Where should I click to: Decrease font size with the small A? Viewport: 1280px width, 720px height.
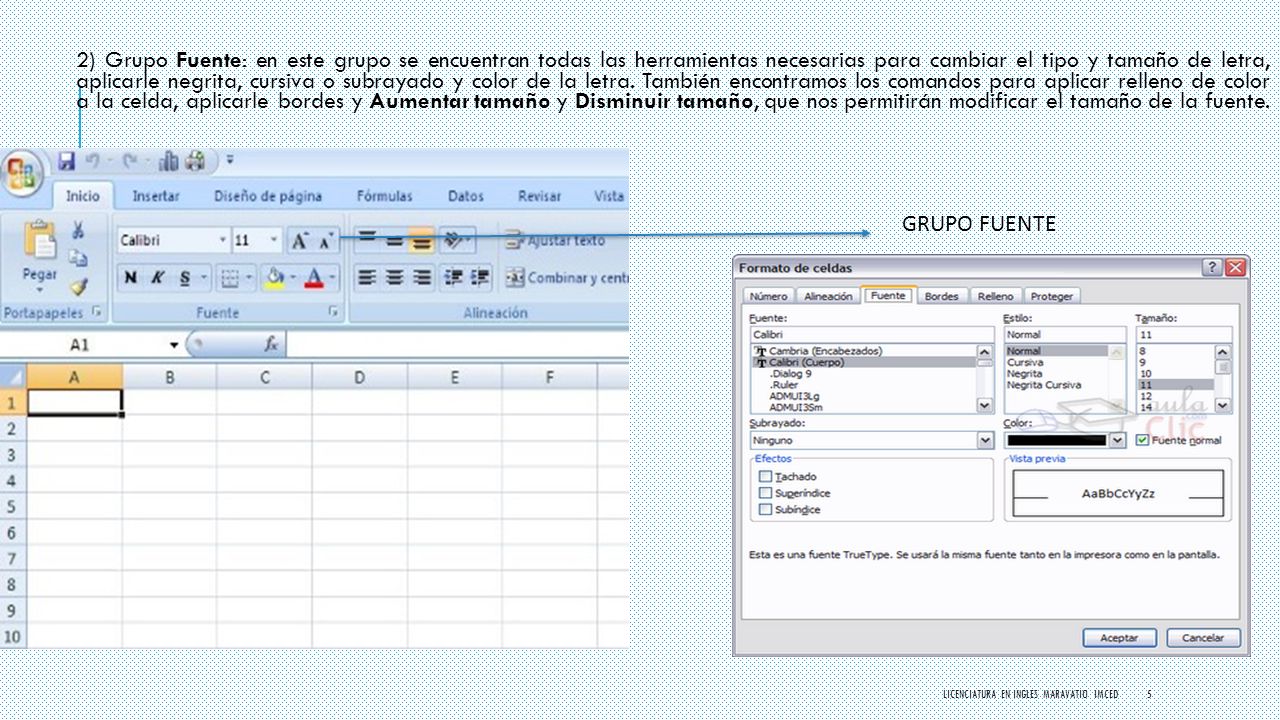[326, 241]
